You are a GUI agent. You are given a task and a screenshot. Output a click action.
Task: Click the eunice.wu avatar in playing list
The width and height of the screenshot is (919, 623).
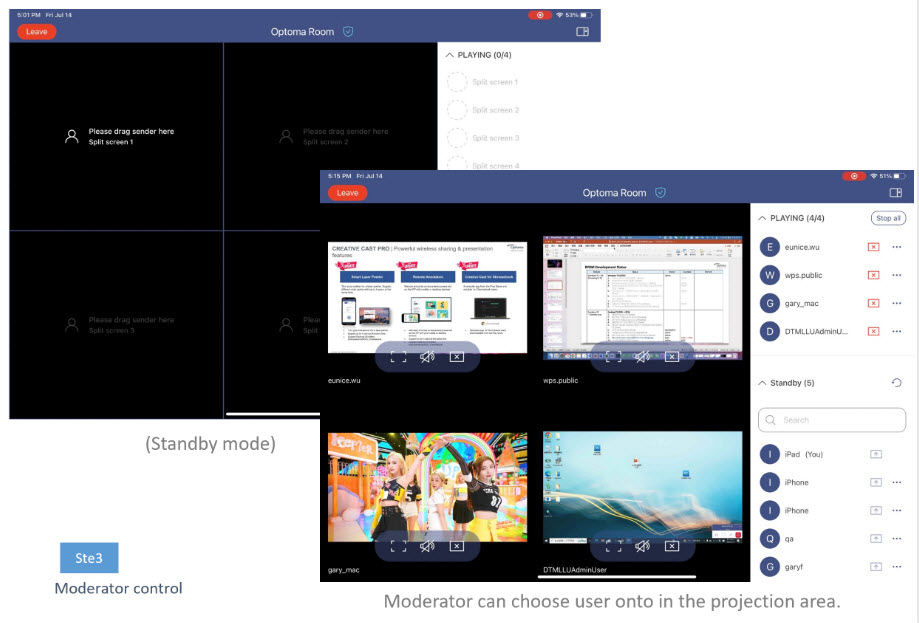click(770, 247)
